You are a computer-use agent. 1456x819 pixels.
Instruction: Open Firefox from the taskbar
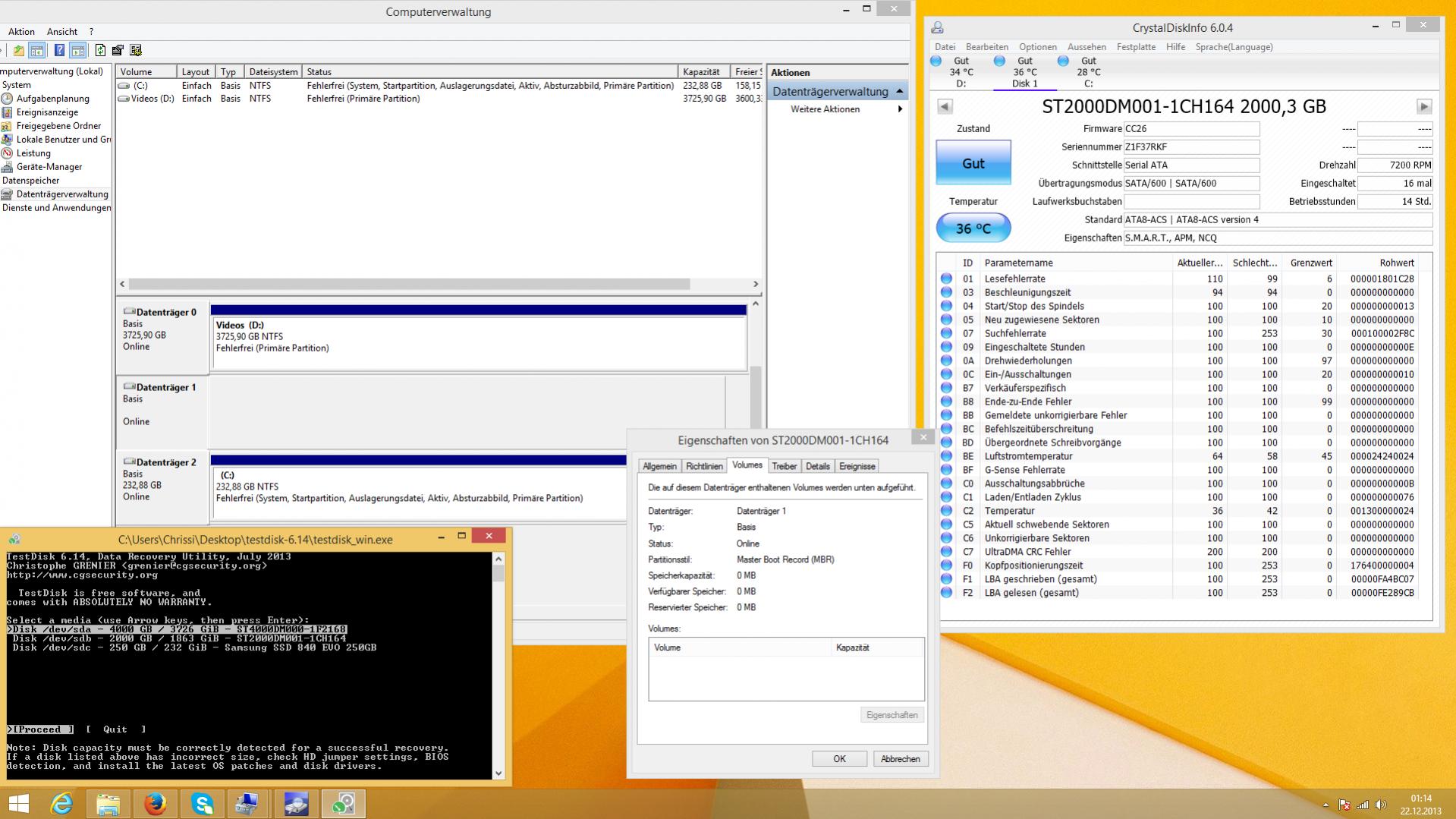pyautogui.click(x=155, y=804)
